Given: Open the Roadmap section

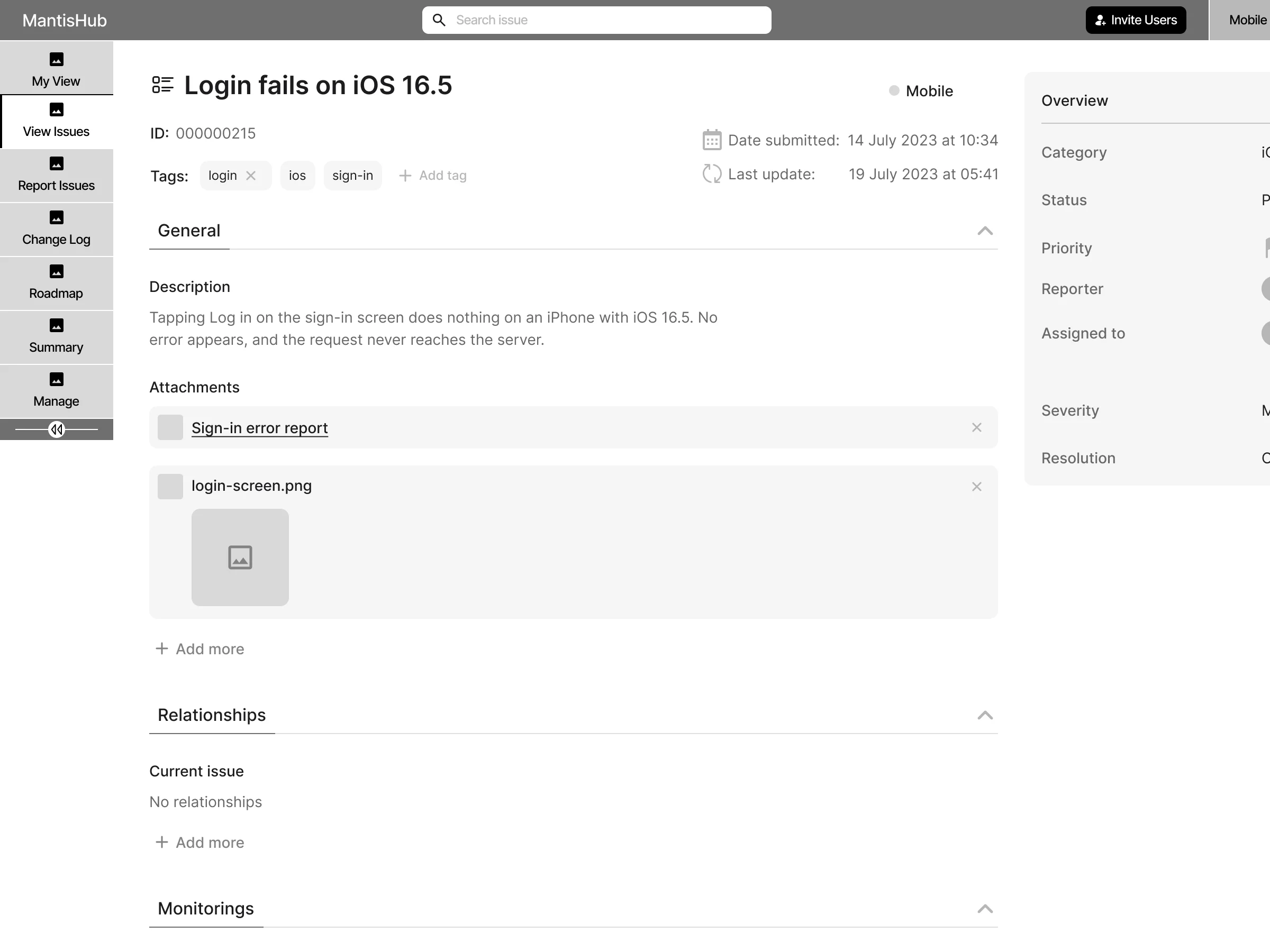Looking at the screenshot, I should (x=56, y=283).
